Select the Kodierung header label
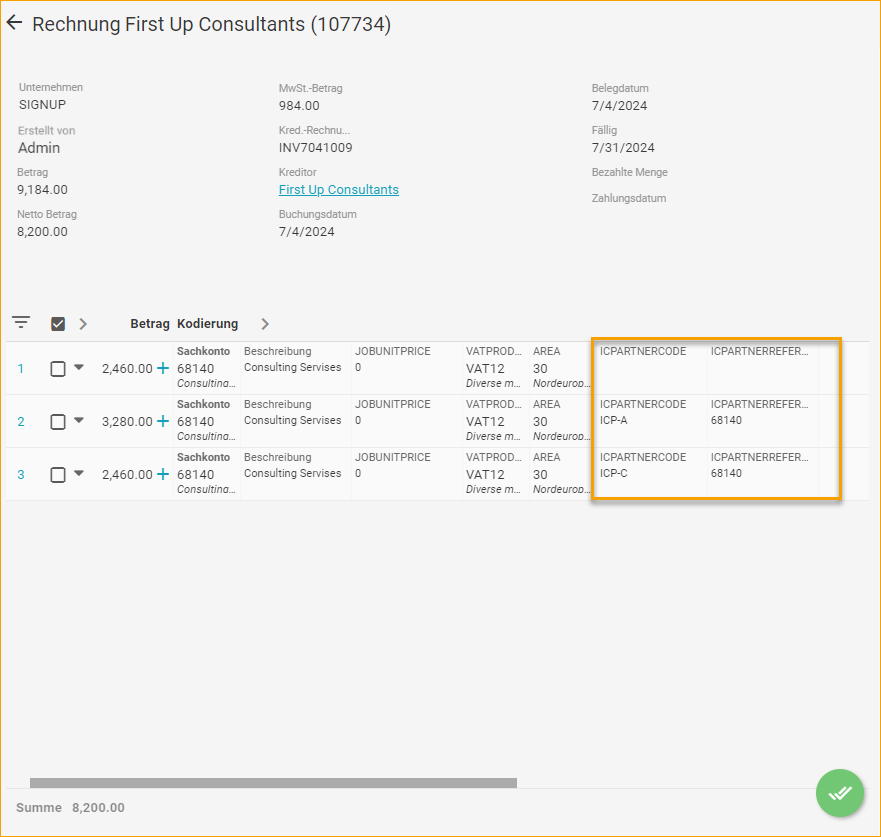Image resolution: width=881 pixels, height=837 pixels. click(206, 323)
